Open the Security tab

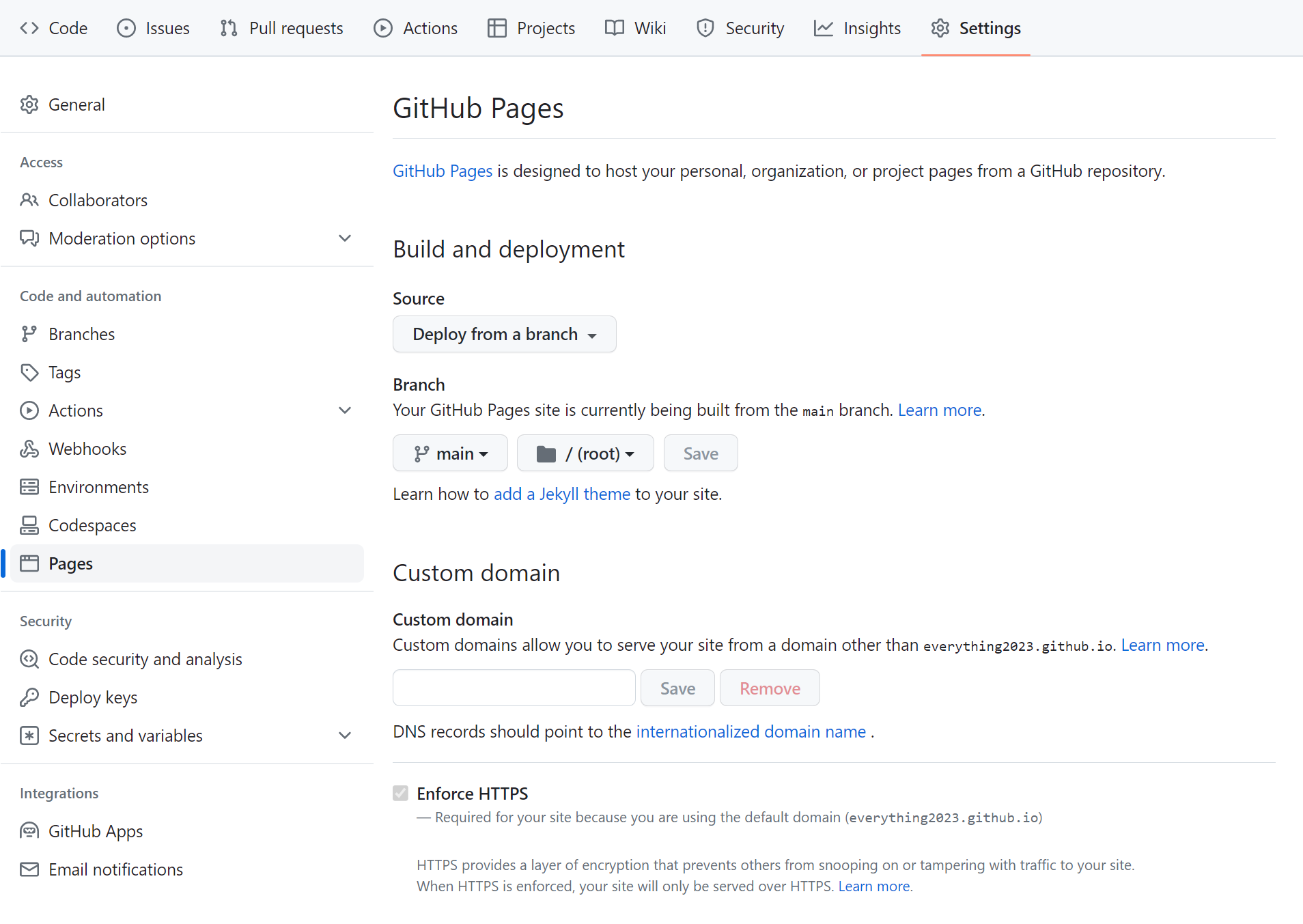click(x=741, y=28)
